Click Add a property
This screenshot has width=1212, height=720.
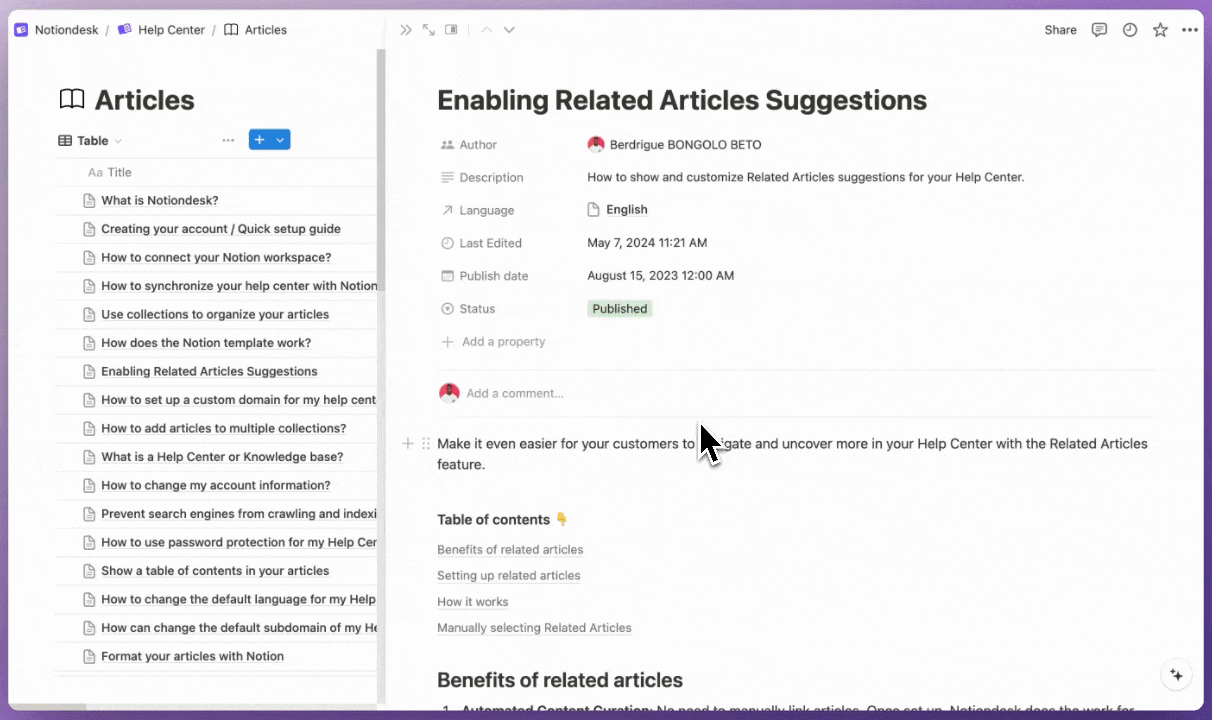tap(494, 342)
